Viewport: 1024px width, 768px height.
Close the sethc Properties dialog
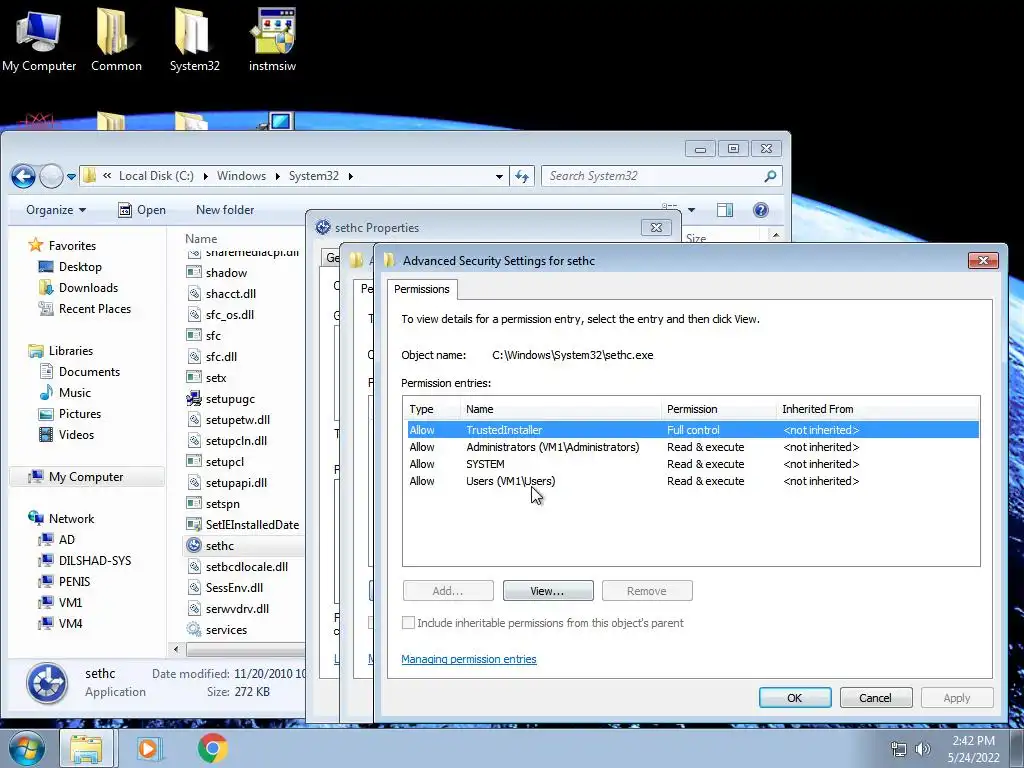(656, 227)
